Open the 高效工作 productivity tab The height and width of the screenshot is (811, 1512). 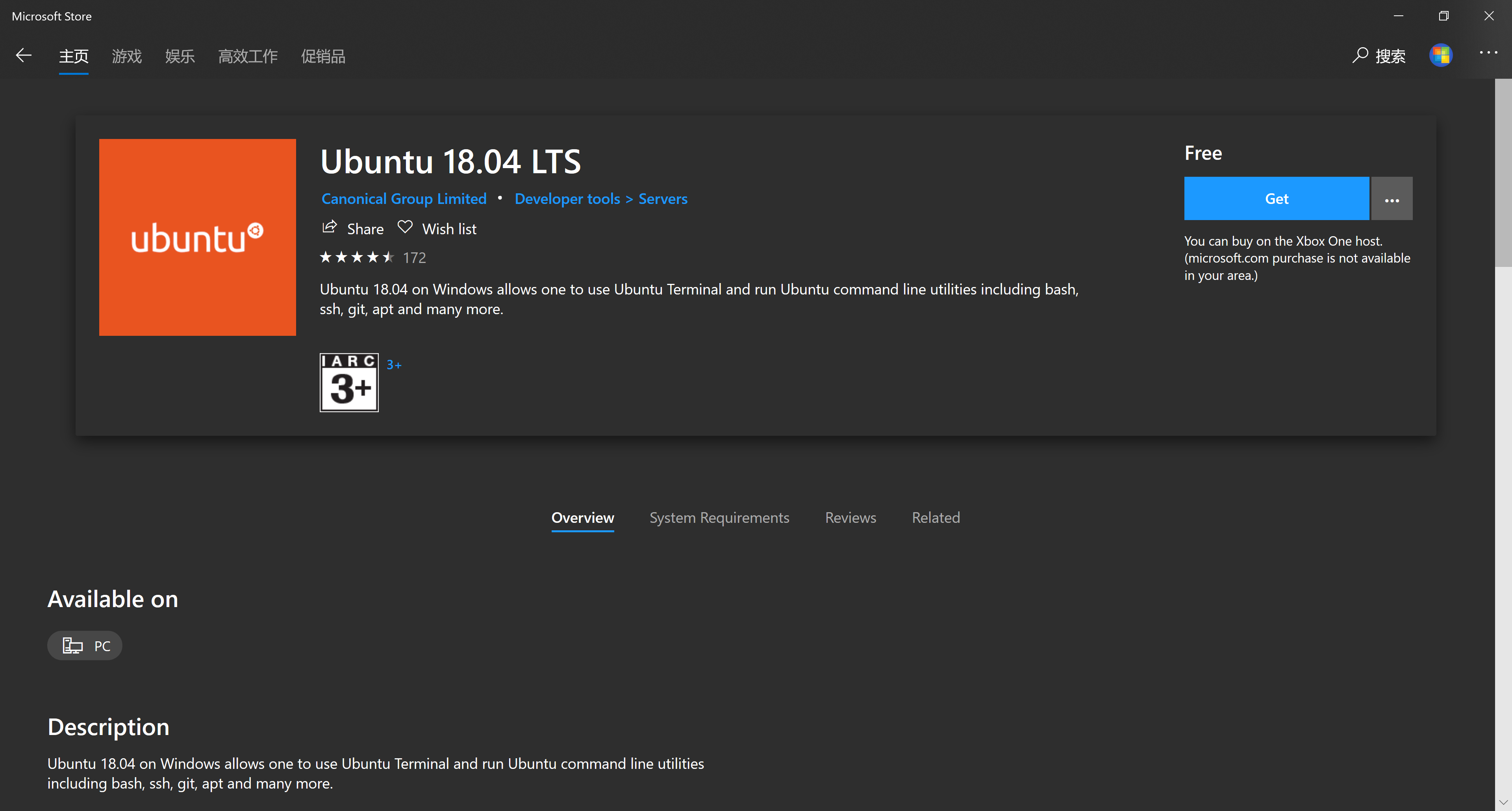pyautogui.click(x=248, y=56)
